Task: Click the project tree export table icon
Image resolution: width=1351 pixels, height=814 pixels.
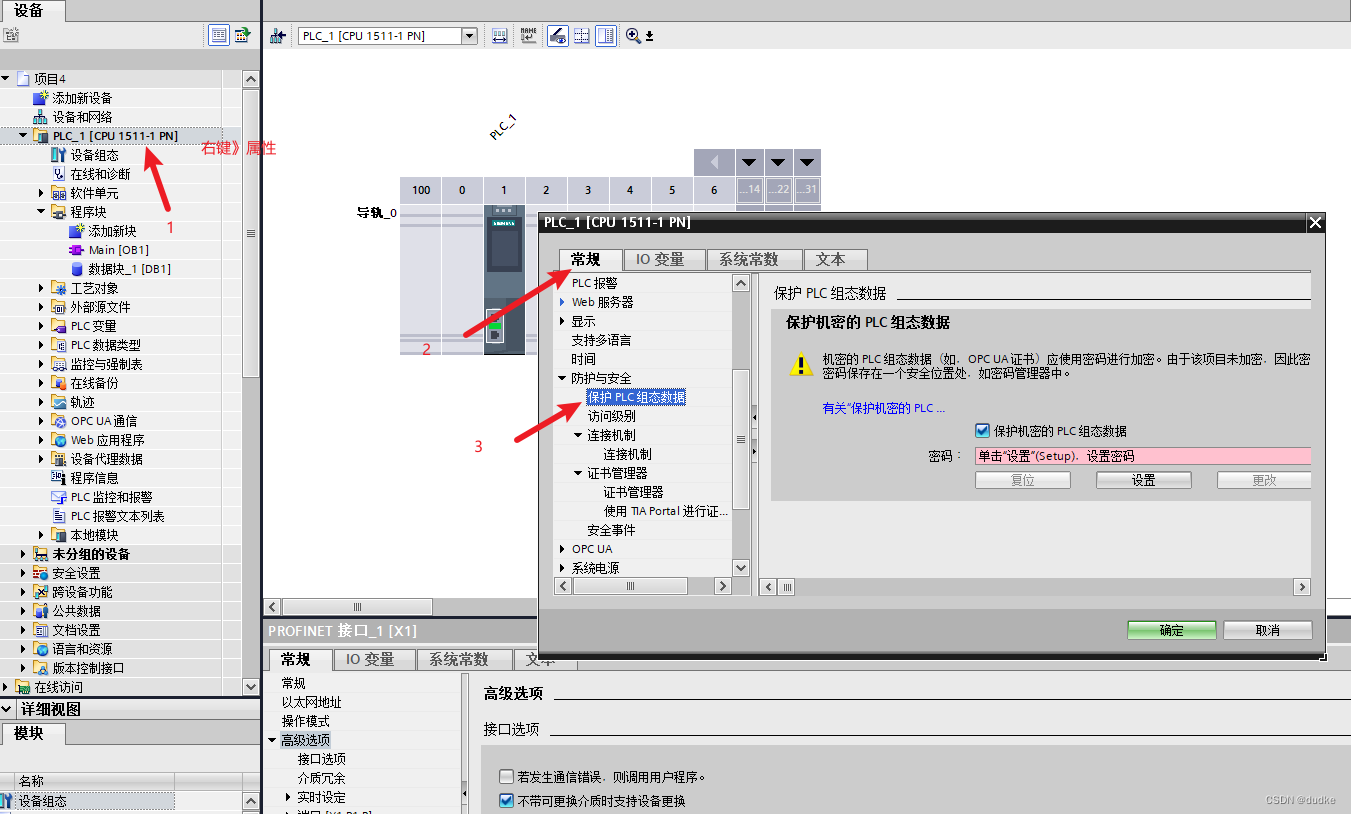Action: (242, 35)
